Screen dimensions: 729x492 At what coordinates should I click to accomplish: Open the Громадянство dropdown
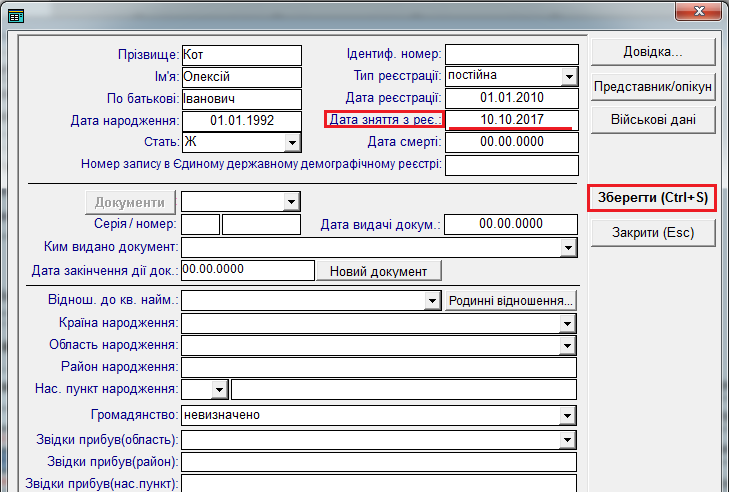568,415
